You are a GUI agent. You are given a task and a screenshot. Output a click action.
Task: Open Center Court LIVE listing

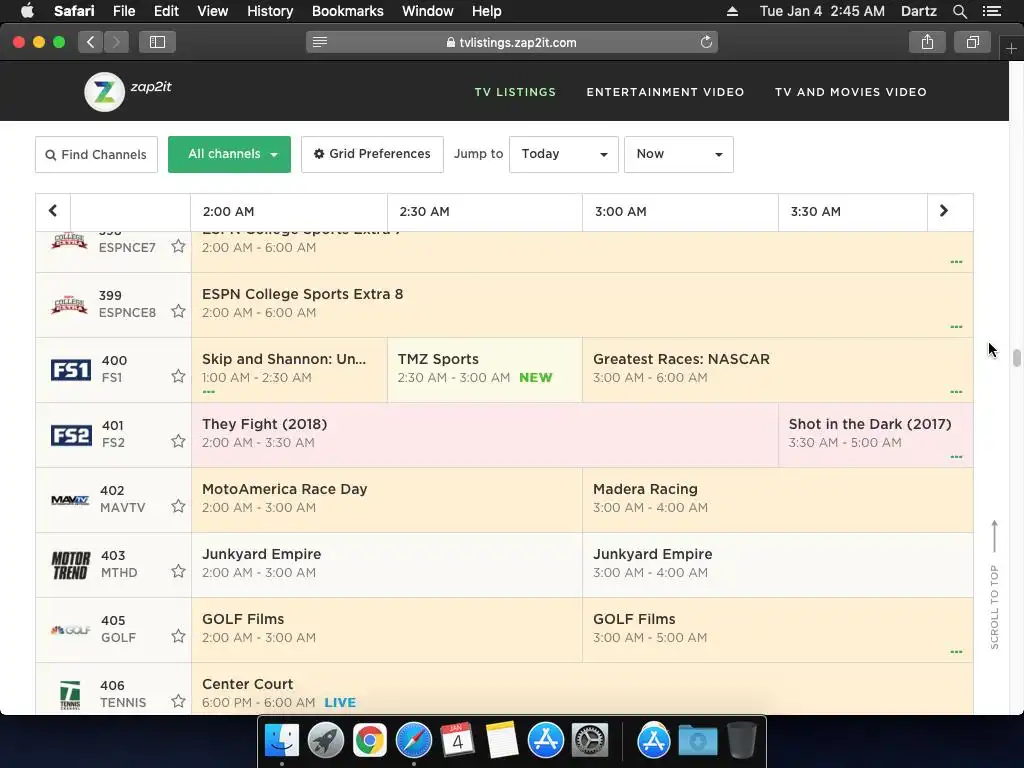(582, 690)
